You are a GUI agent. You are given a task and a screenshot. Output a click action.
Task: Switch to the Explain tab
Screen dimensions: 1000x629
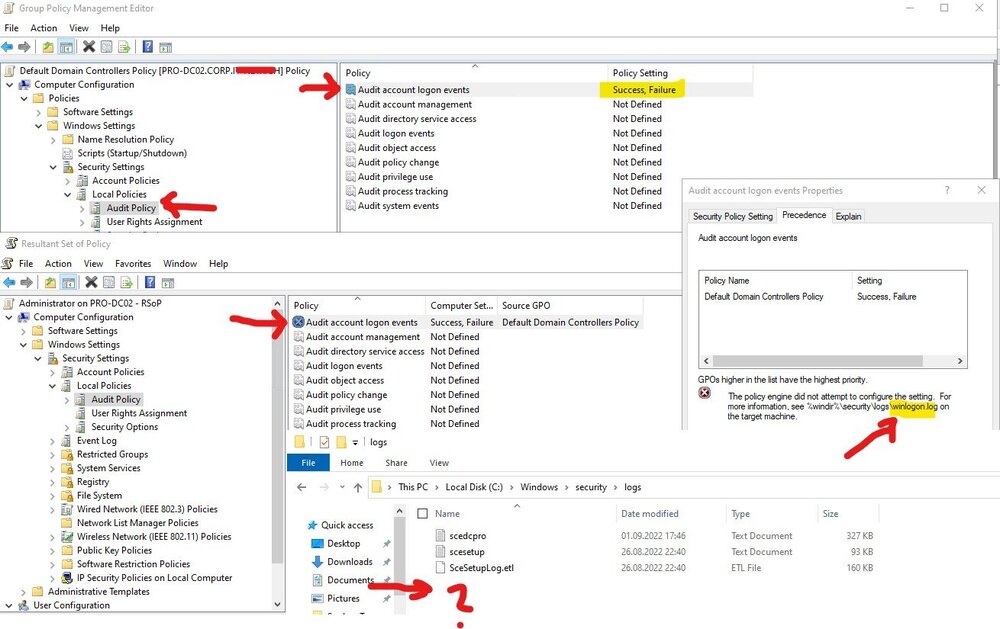click(x=848, y=215)
